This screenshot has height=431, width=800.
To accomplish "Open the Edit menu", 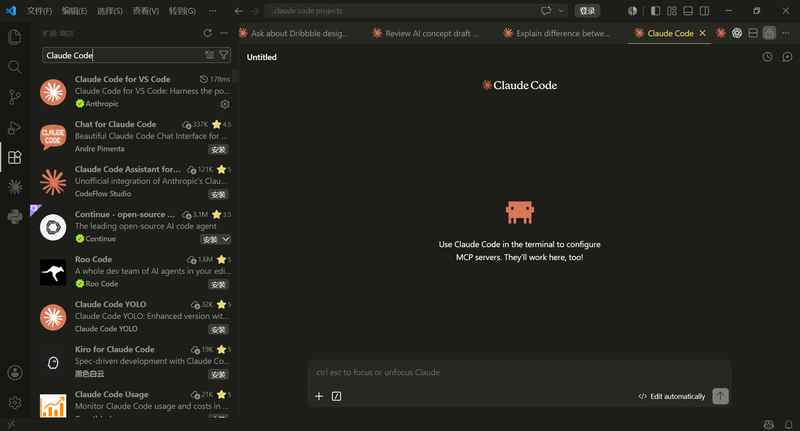I will pyautogui.click(x=74, y=11).
